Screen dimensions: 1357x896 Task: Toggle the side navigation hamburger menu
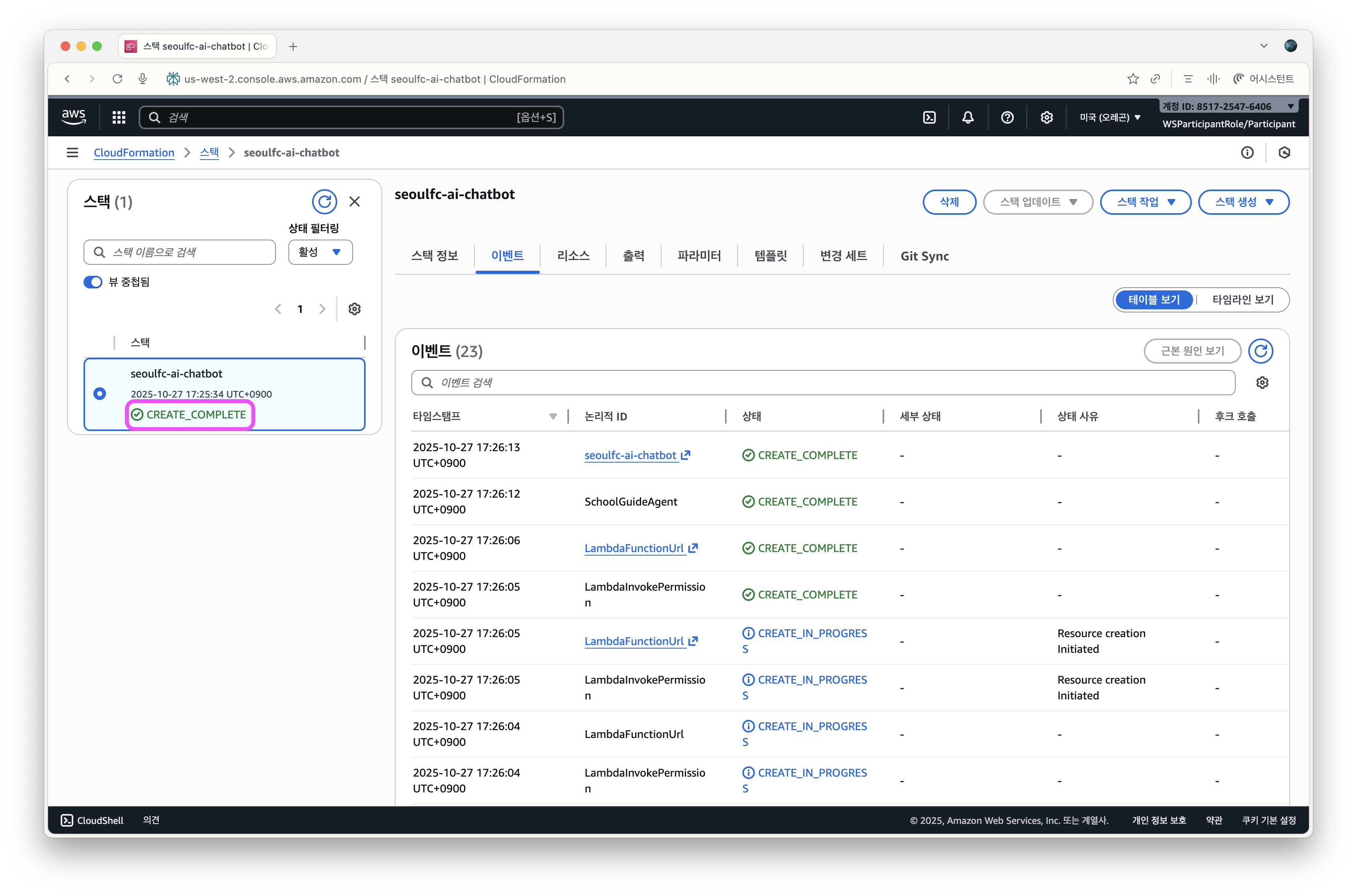click(x=72, y=152)
